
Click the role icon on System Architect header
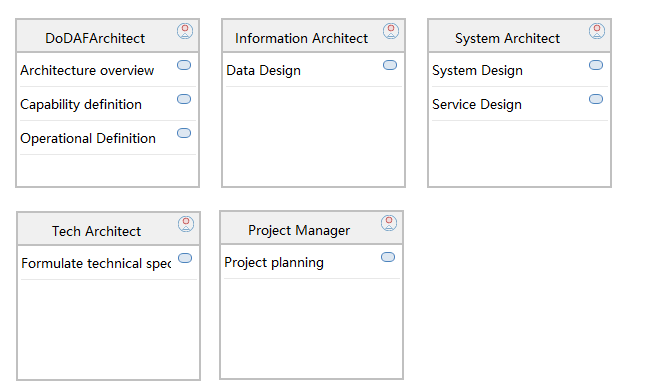pos(597,31)
